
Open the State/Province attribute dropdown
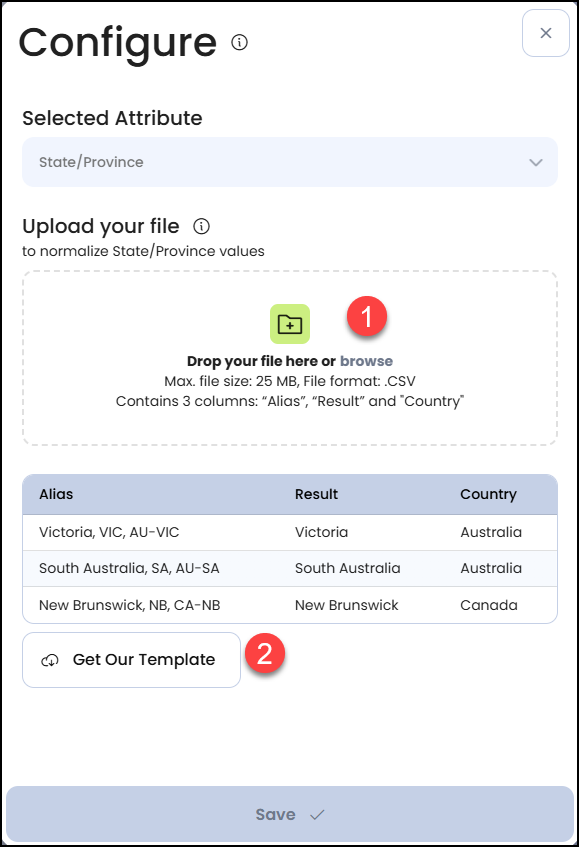(x=289, y=161)
